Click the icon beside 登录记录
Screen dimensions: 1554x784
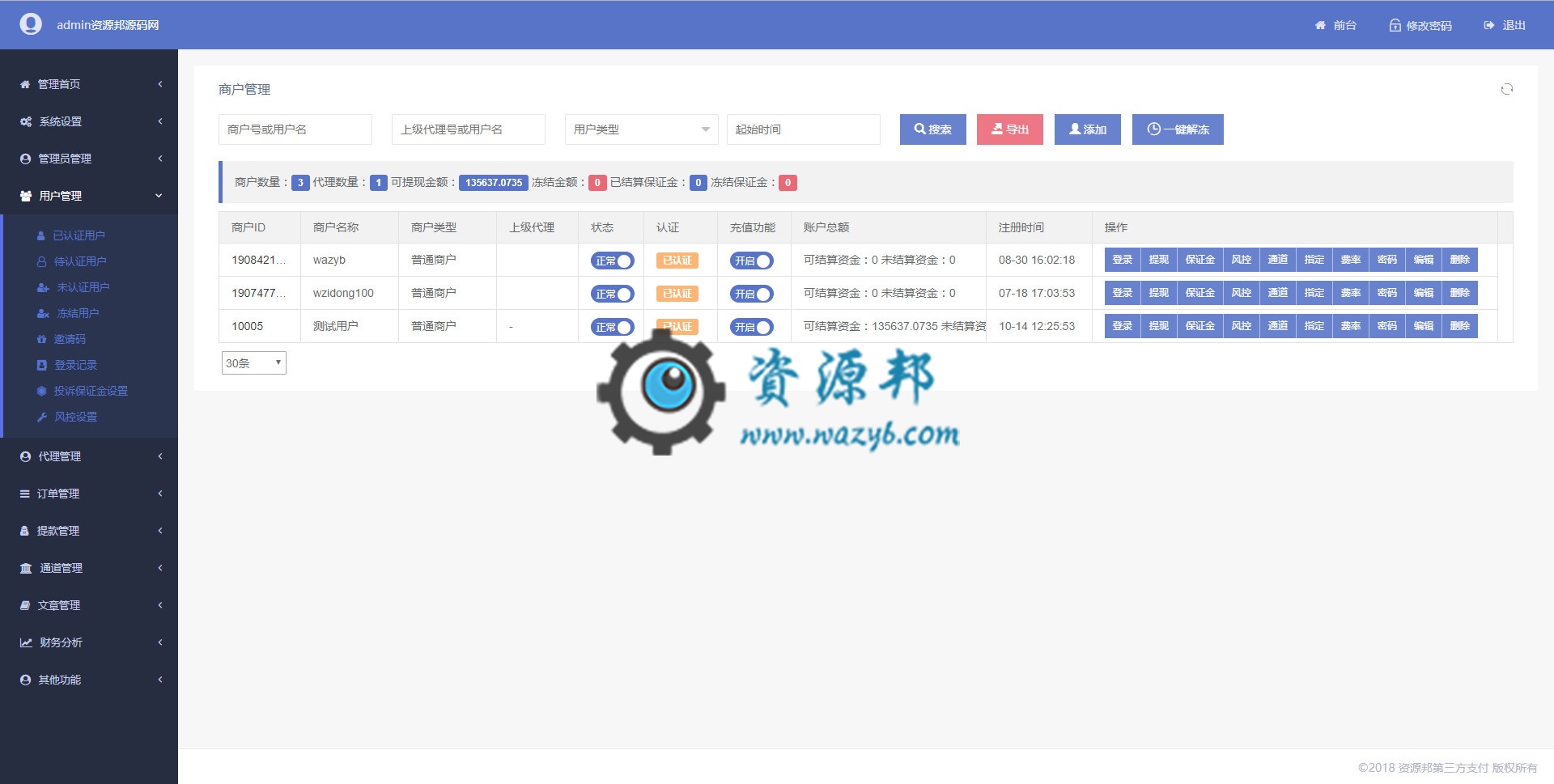(x=41, y=365)
